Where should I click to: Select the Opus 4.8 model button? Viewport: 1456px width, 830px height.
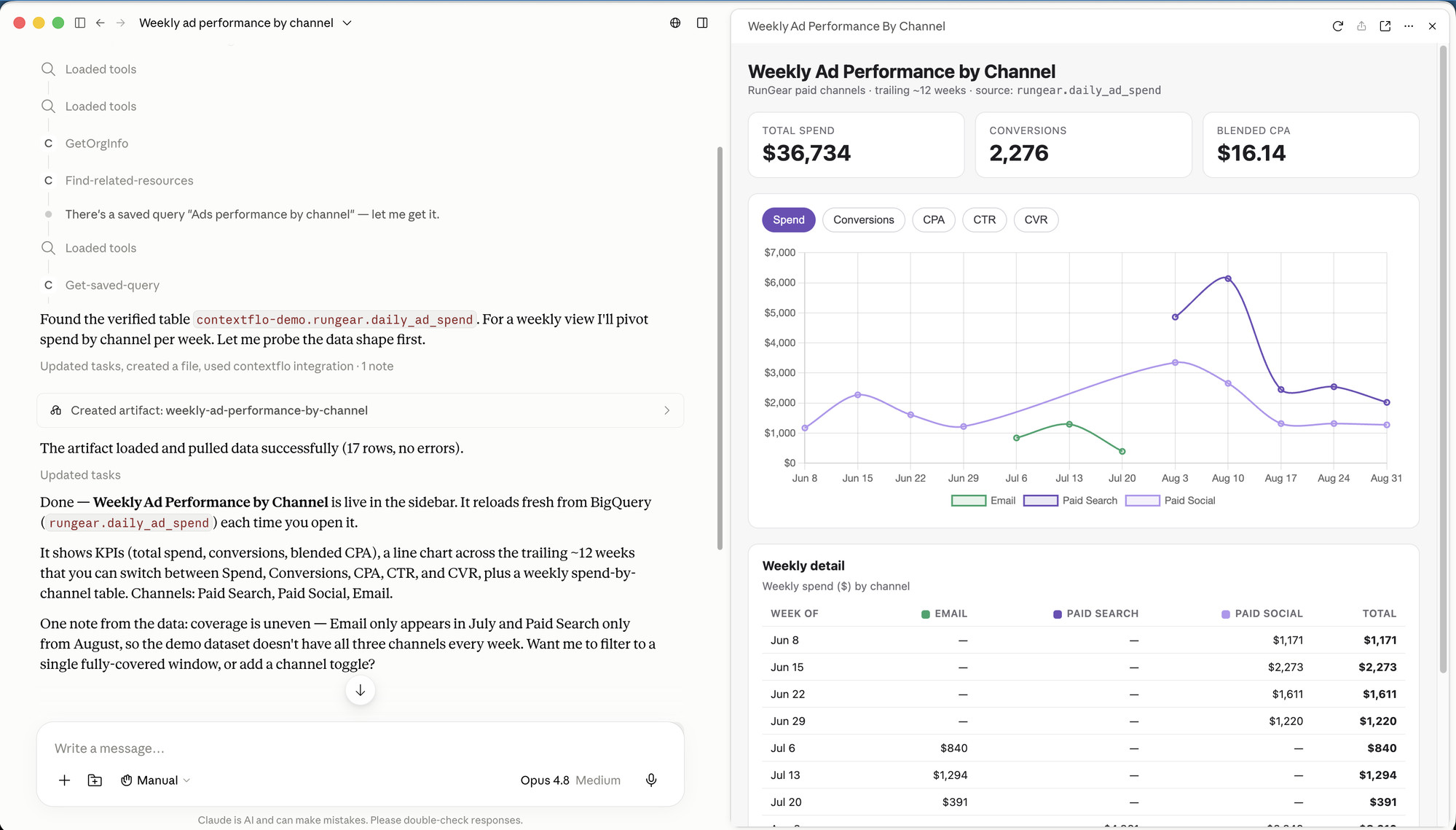point(570,780)
